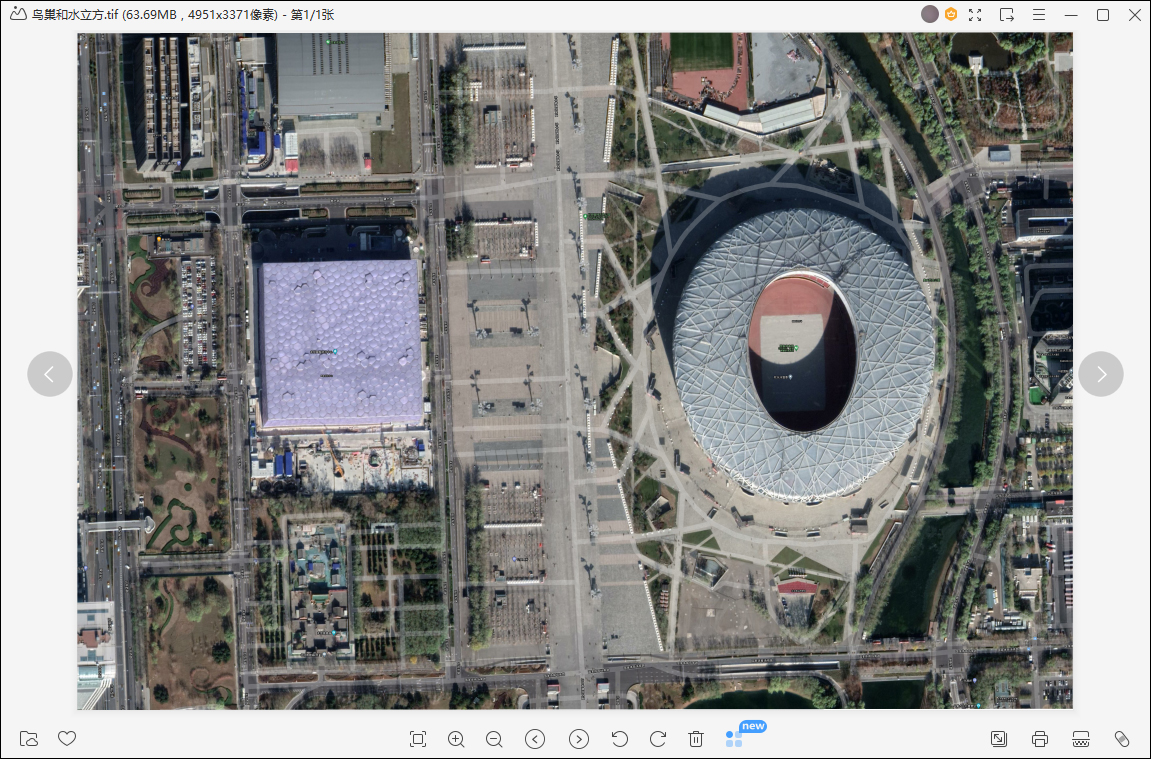Open the folder icon in the bottom toolbar
The image size is (1151, 759).
(x=29, y=738)
